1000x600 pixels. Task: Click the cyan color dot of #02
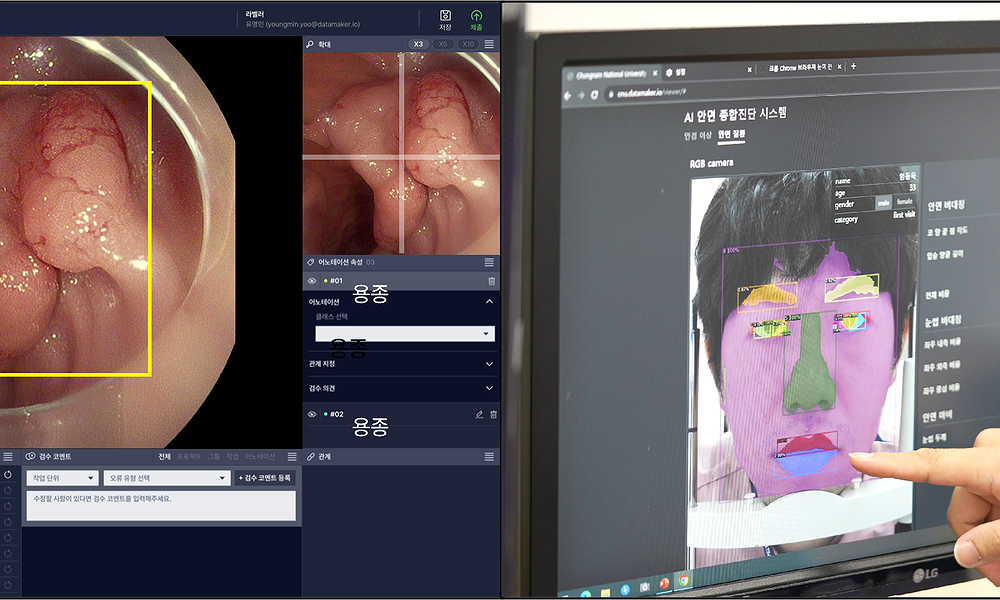point(325,414)
